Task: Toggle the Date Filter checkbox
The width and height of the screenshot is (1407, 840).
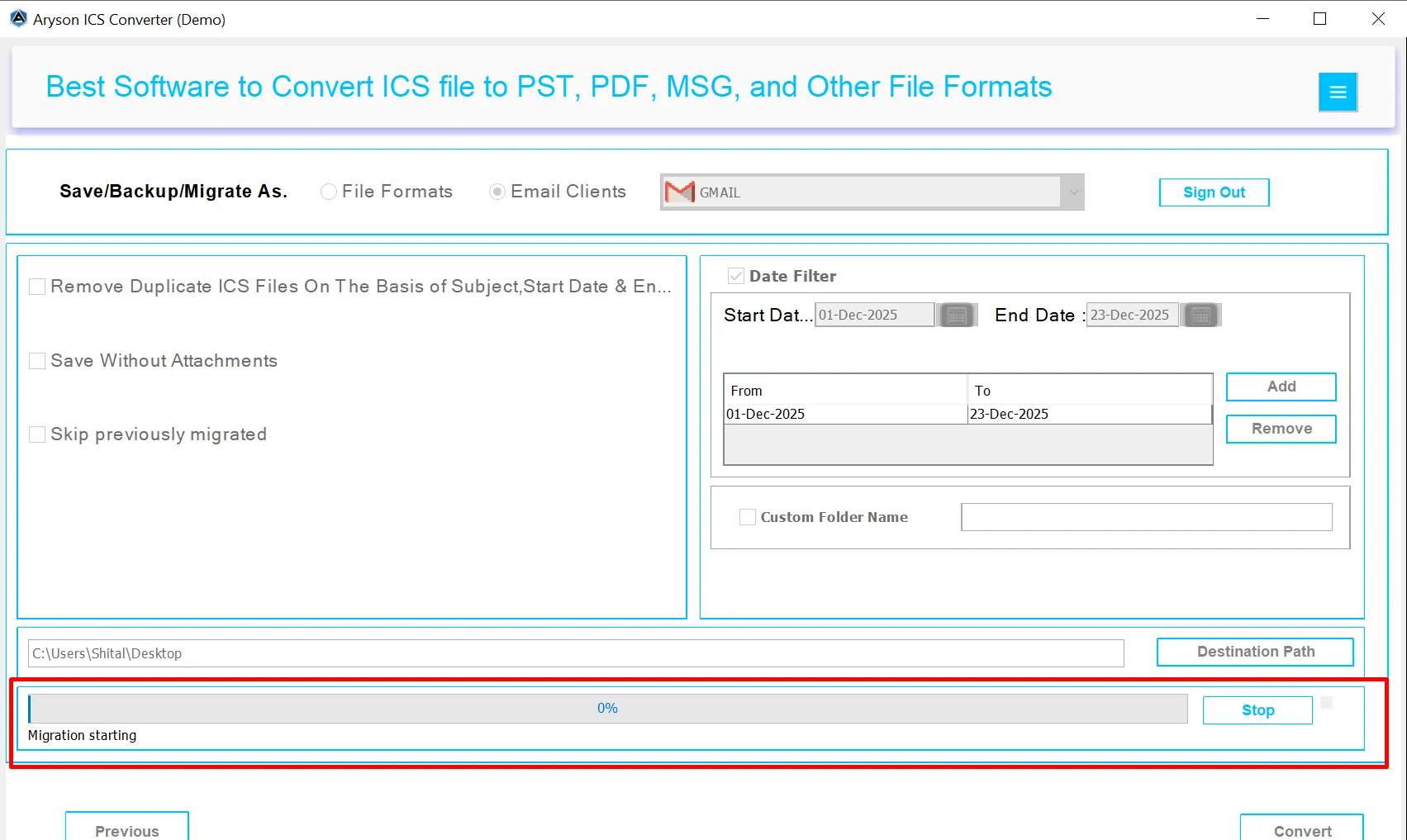Action: coord(735,275)
